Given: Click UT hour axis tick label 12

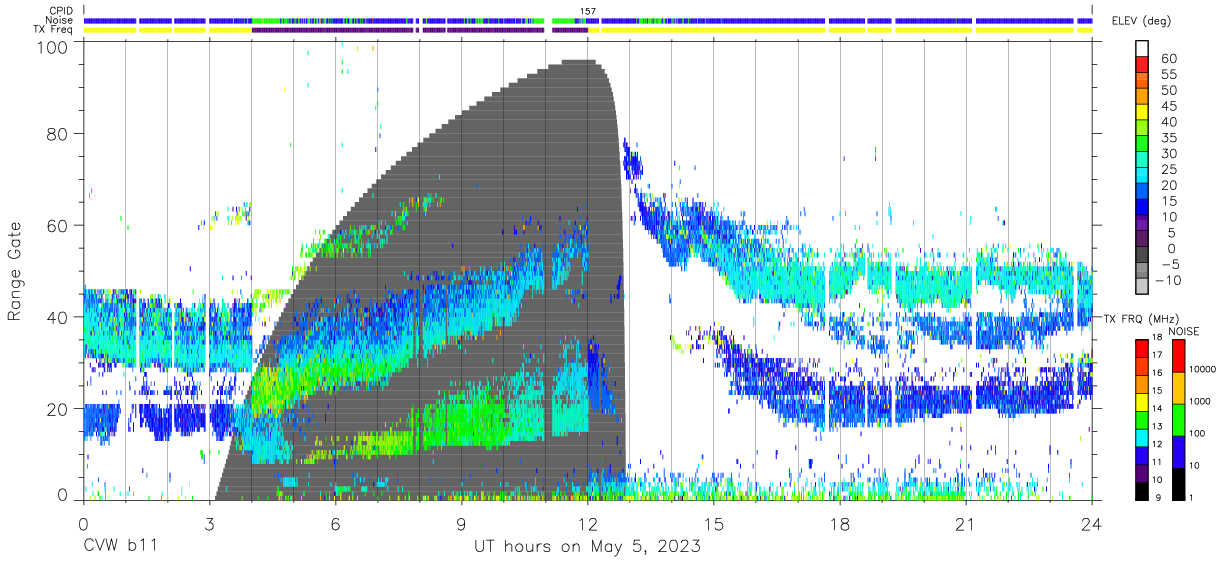Looking at the screenshot, I should 588,523.
